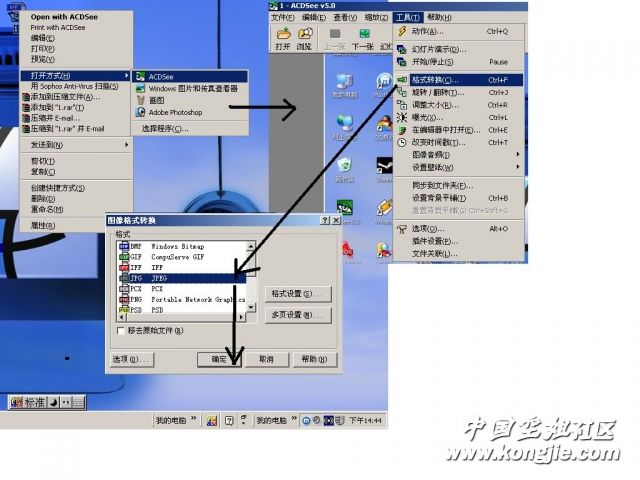This screenshot has height=480, width=640.
Task: Open the 查看(V) menu in ACDSee
Action: 345,17
